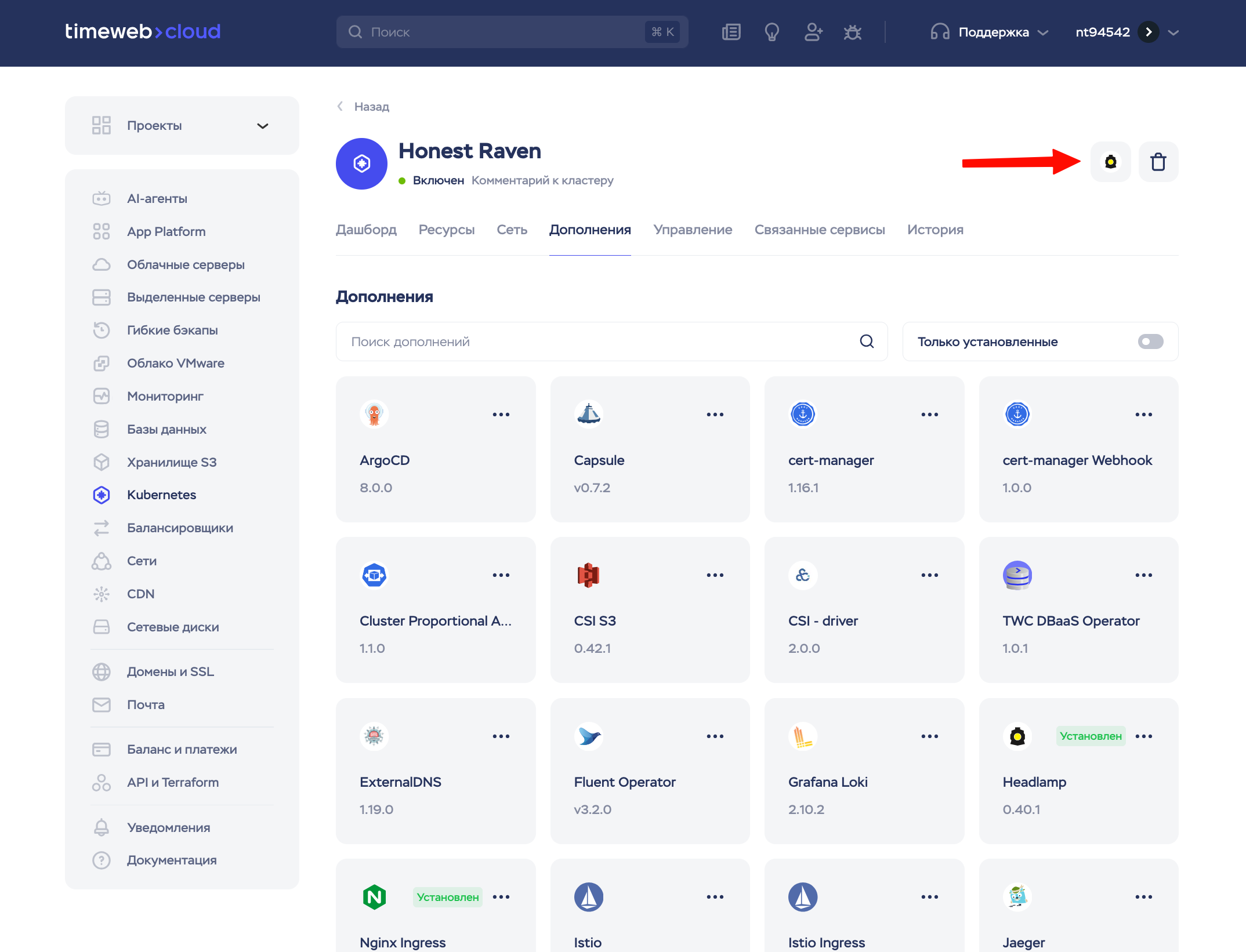Click the magnifier icon in addons search

tap(867, 341)
